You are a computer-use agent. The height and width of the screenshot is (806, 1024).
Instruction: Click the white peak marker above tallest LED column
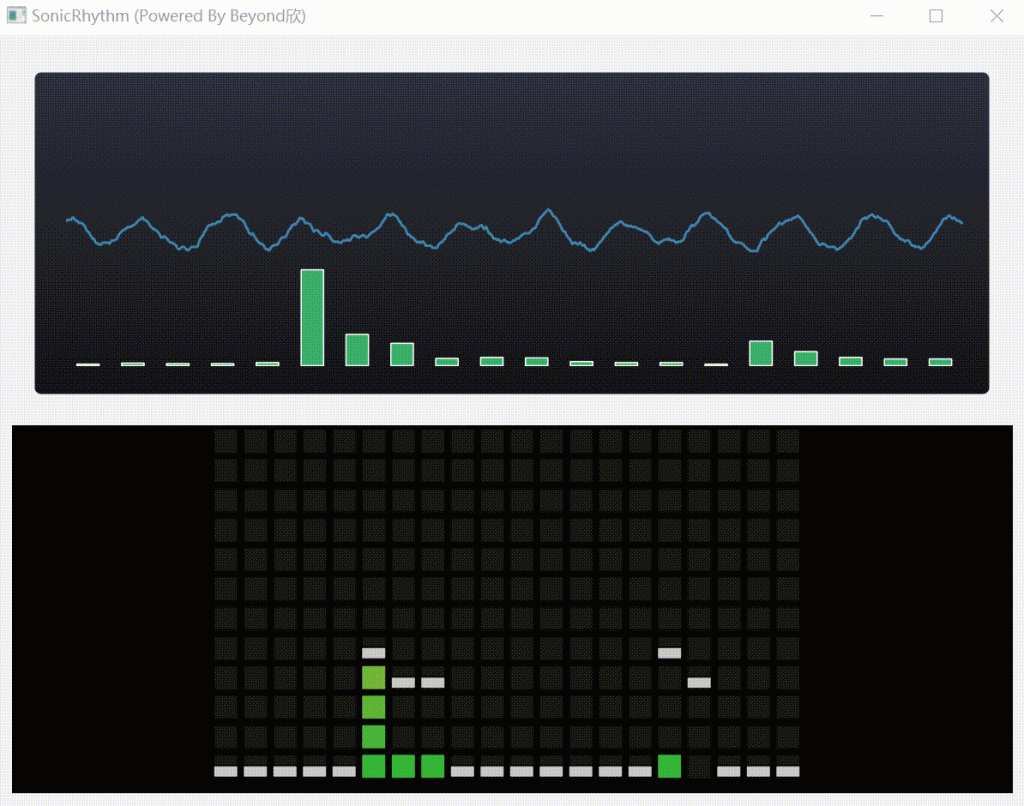[373, 653]
